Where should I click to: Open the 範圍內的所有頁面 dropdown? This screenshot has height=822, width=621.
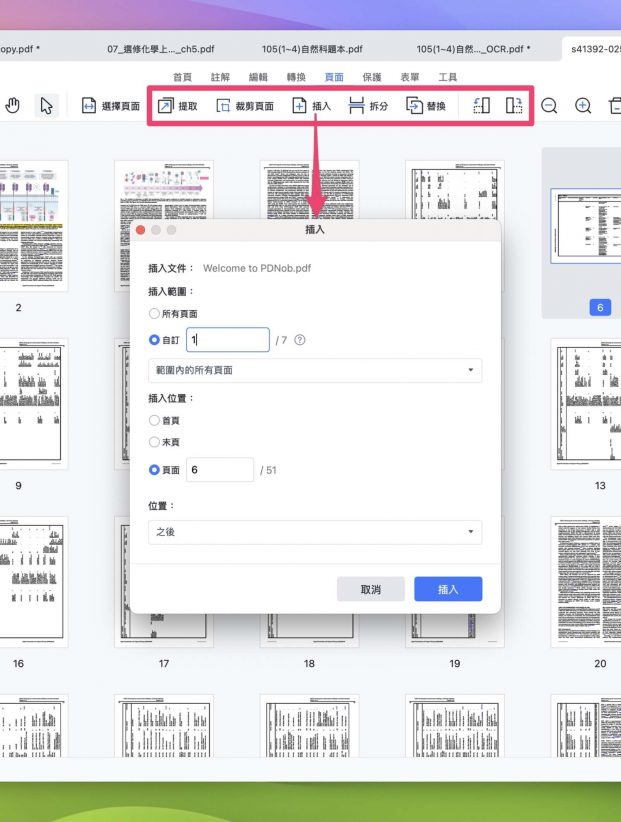315,370
